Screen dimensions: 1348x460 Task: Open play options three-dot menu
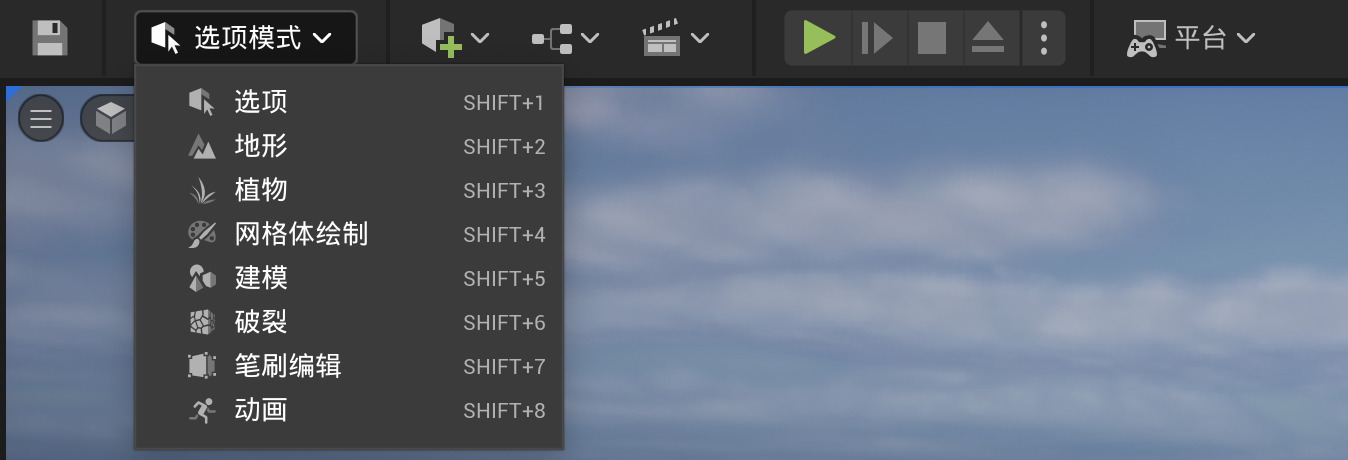1043,38
